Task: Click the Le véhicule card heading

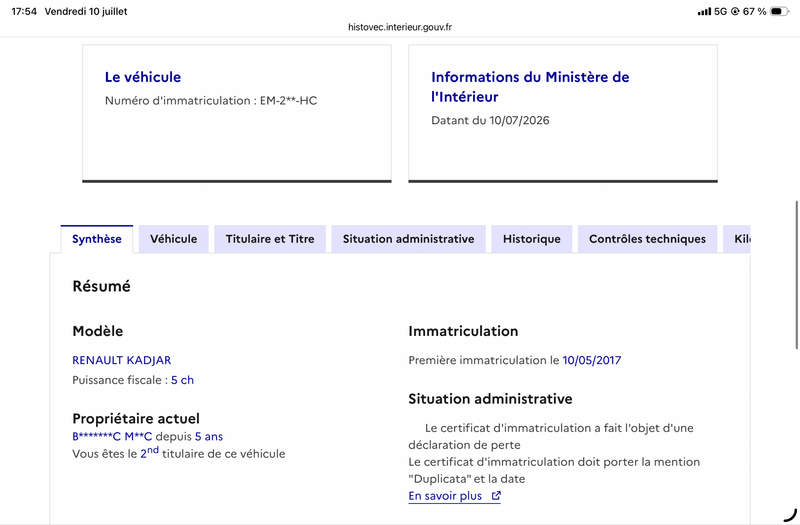Action: click(x=143, y=77)
